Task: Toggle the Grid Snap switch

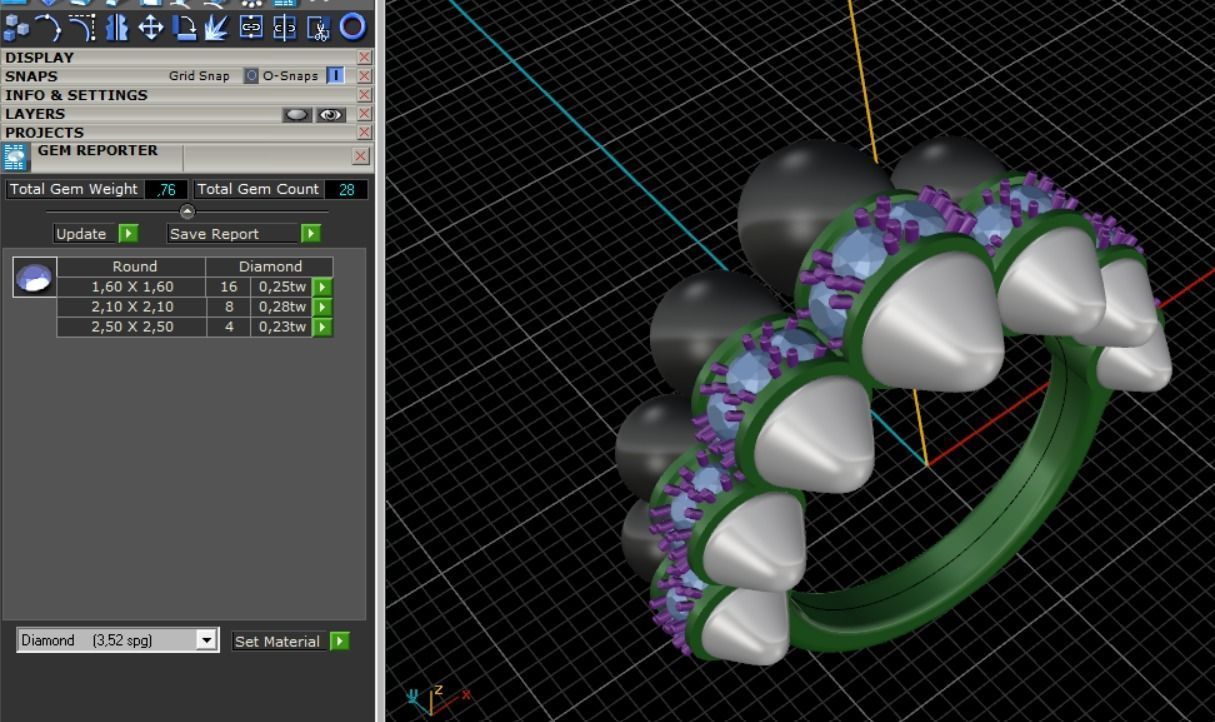Action: click(252, 76)
